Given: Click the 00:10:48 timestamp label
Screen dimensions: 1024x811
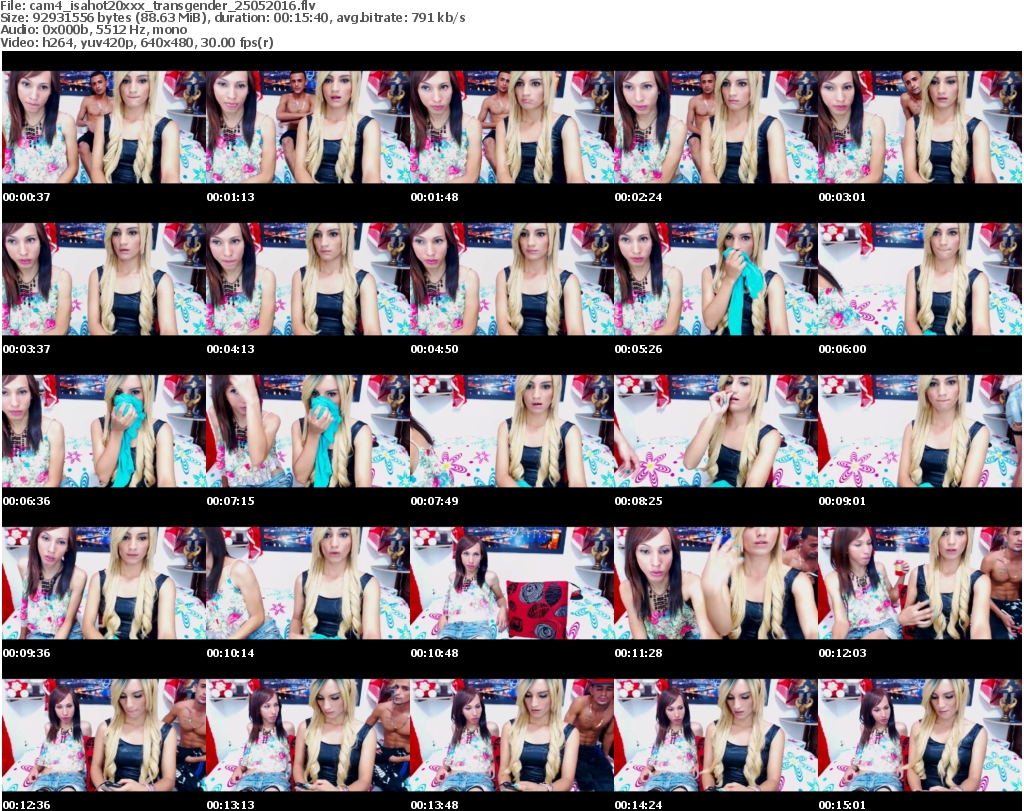Looking at the screenshot, I should 434,653.
